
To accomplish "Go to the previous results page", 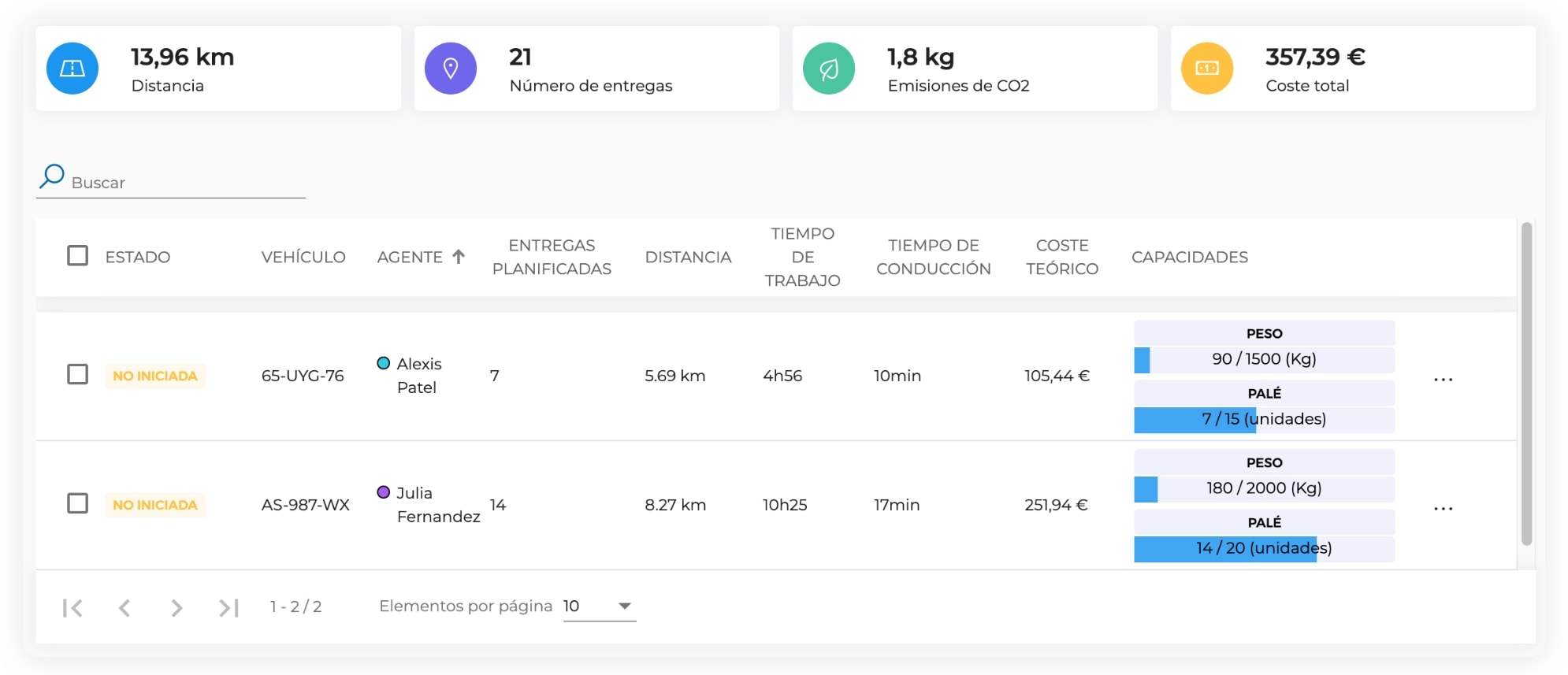I will [124, 607].
